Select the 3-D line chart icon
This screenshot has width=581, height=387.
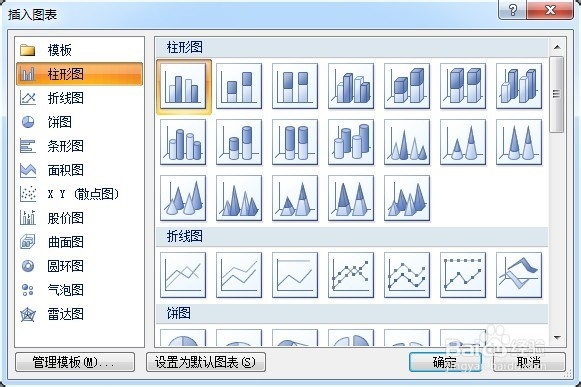pyautogui.click(x=519, y=275)
